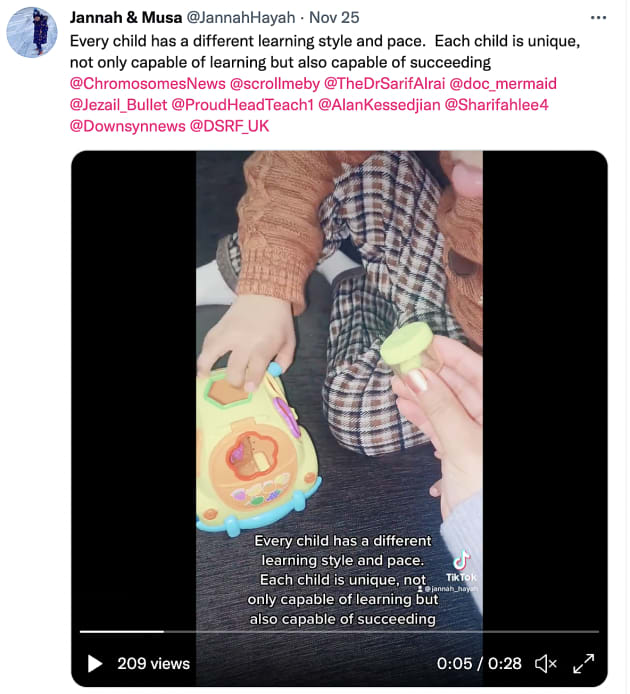
Task: Visit the @ProudHeadTeach1 profile mention
Action: pos(243,105)
